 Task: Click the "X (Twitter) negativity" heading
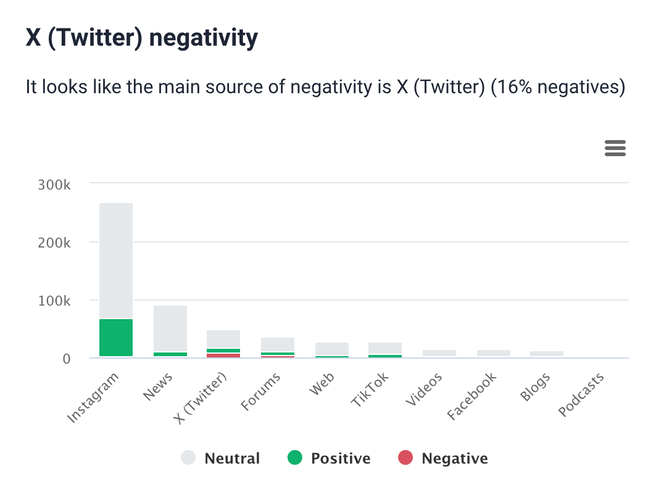click(141, 38)
